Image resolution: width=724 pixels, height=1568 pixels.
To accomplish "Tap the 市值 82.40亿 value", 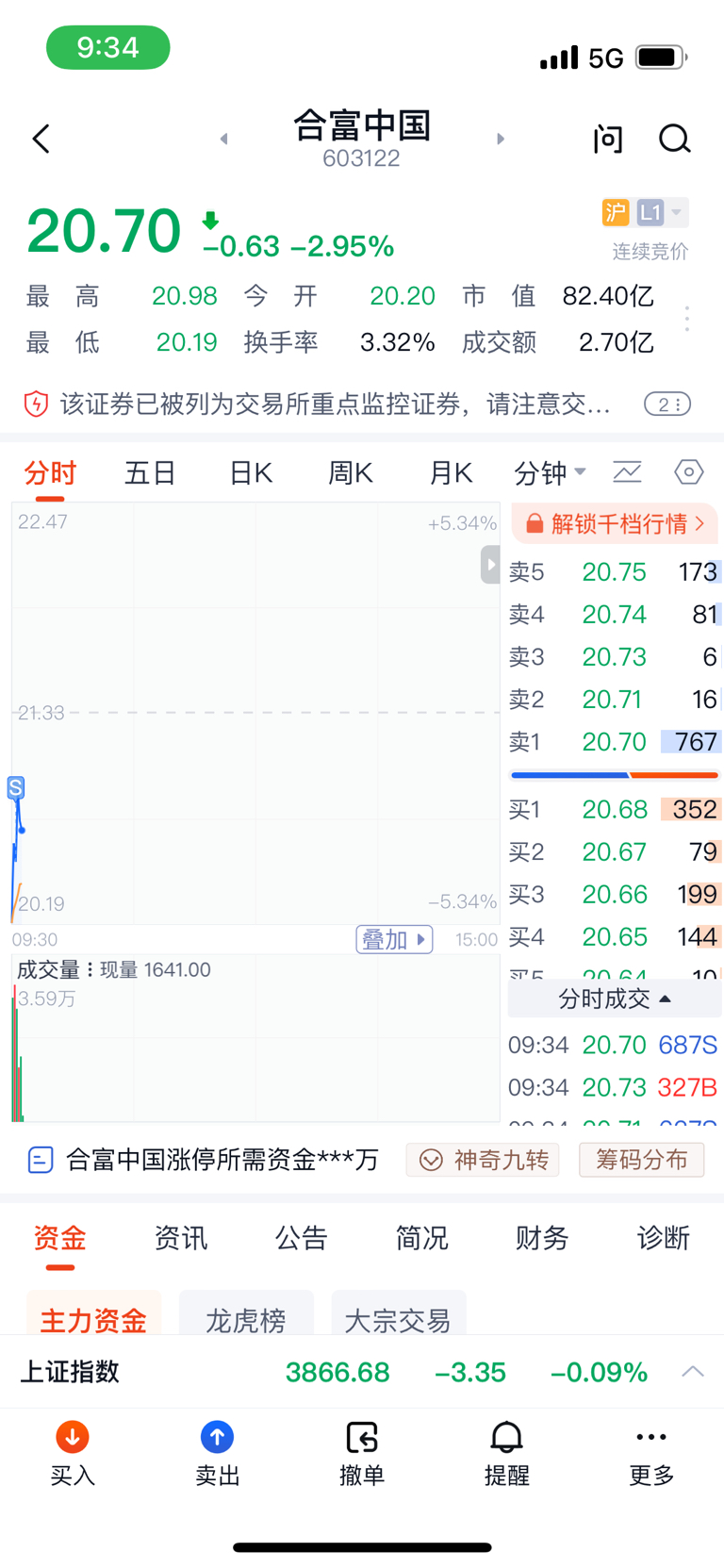I will click(x=608, y=296).
